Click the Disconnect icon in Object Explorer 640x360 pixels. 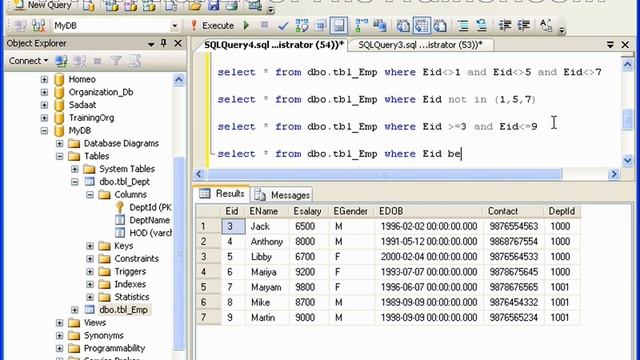(x=80, y=61)
